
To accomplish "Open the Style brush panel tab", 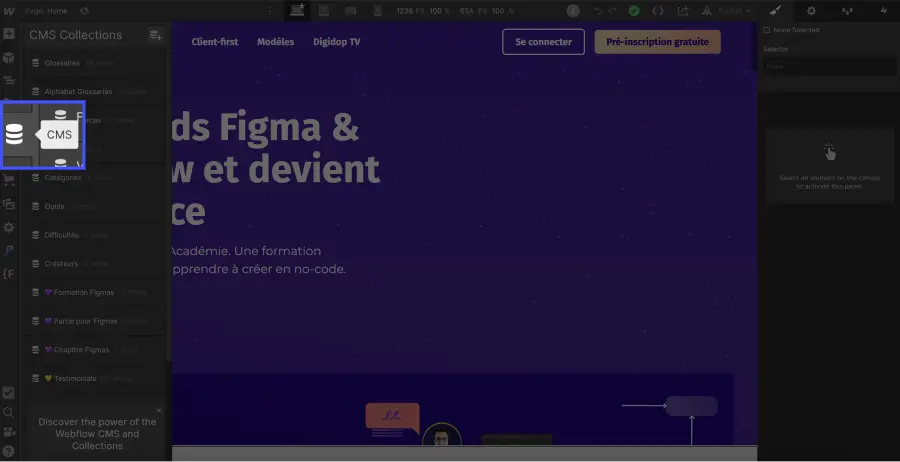I will click(775, 10).
